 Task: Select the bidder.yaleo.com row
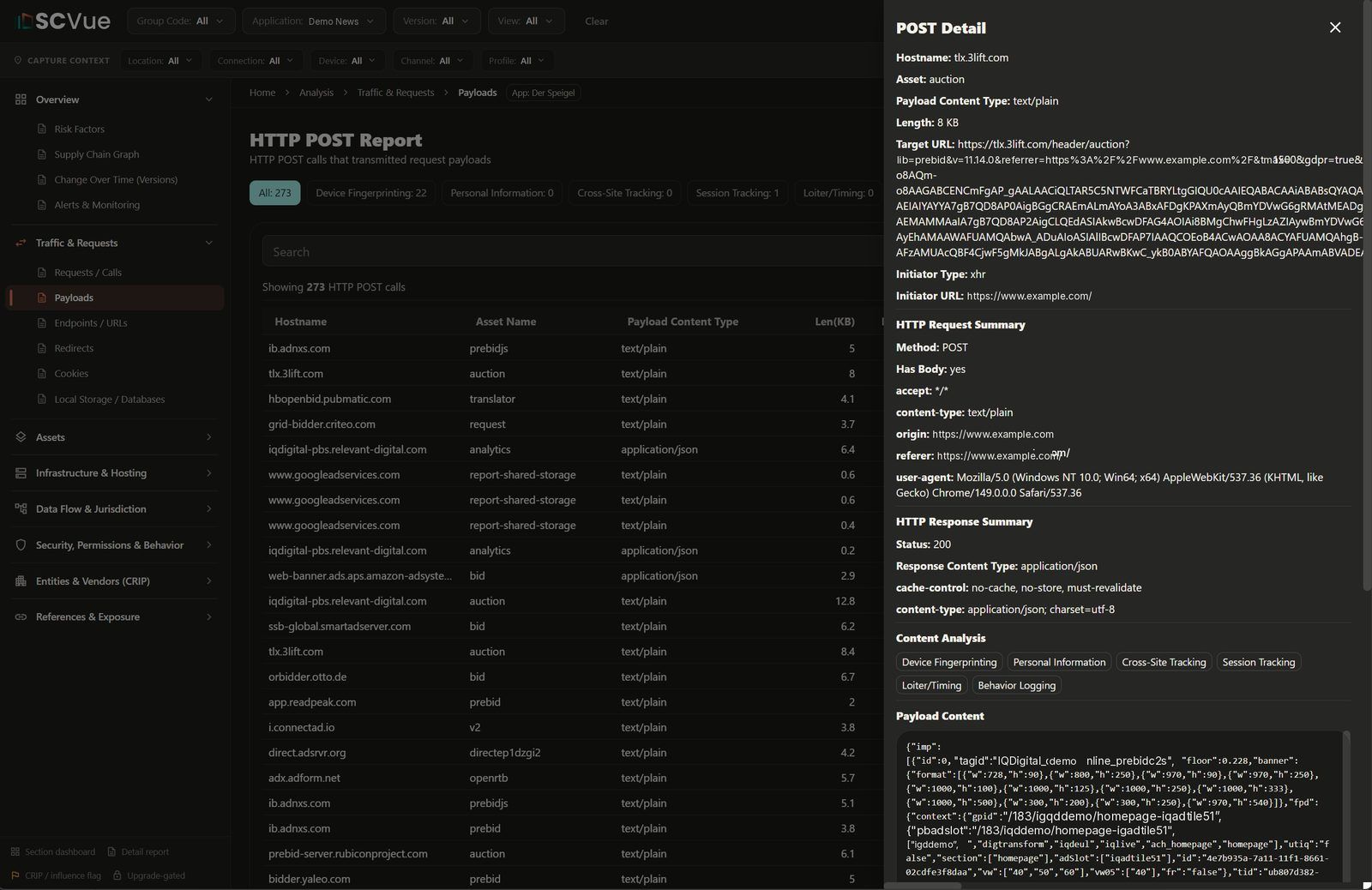(x=573, y=879)
